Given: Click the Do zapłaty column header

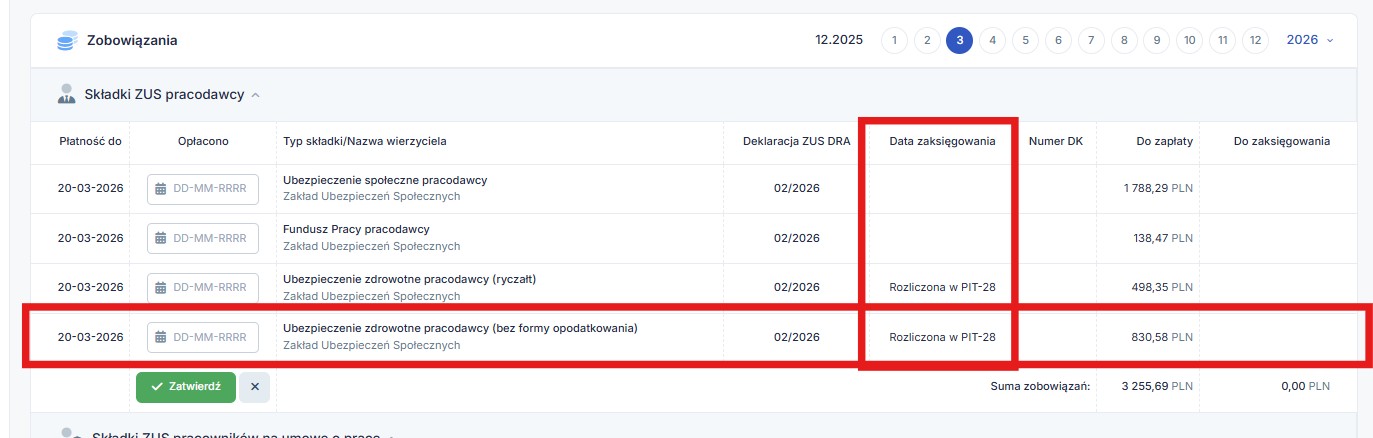Looking at the screenshot, I should click(x=1164, y=141).
